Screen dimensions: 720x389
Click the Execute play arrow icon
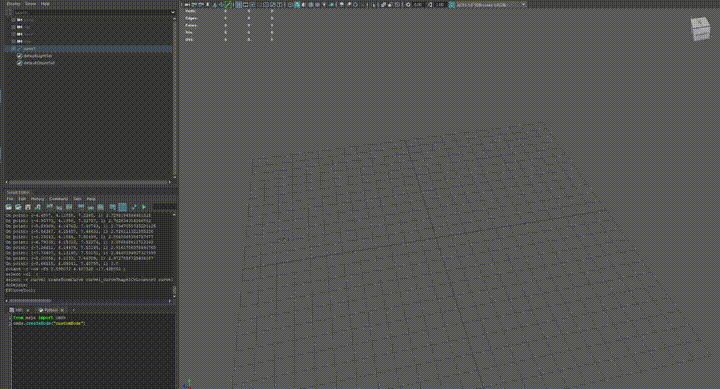tap(144, 207)
